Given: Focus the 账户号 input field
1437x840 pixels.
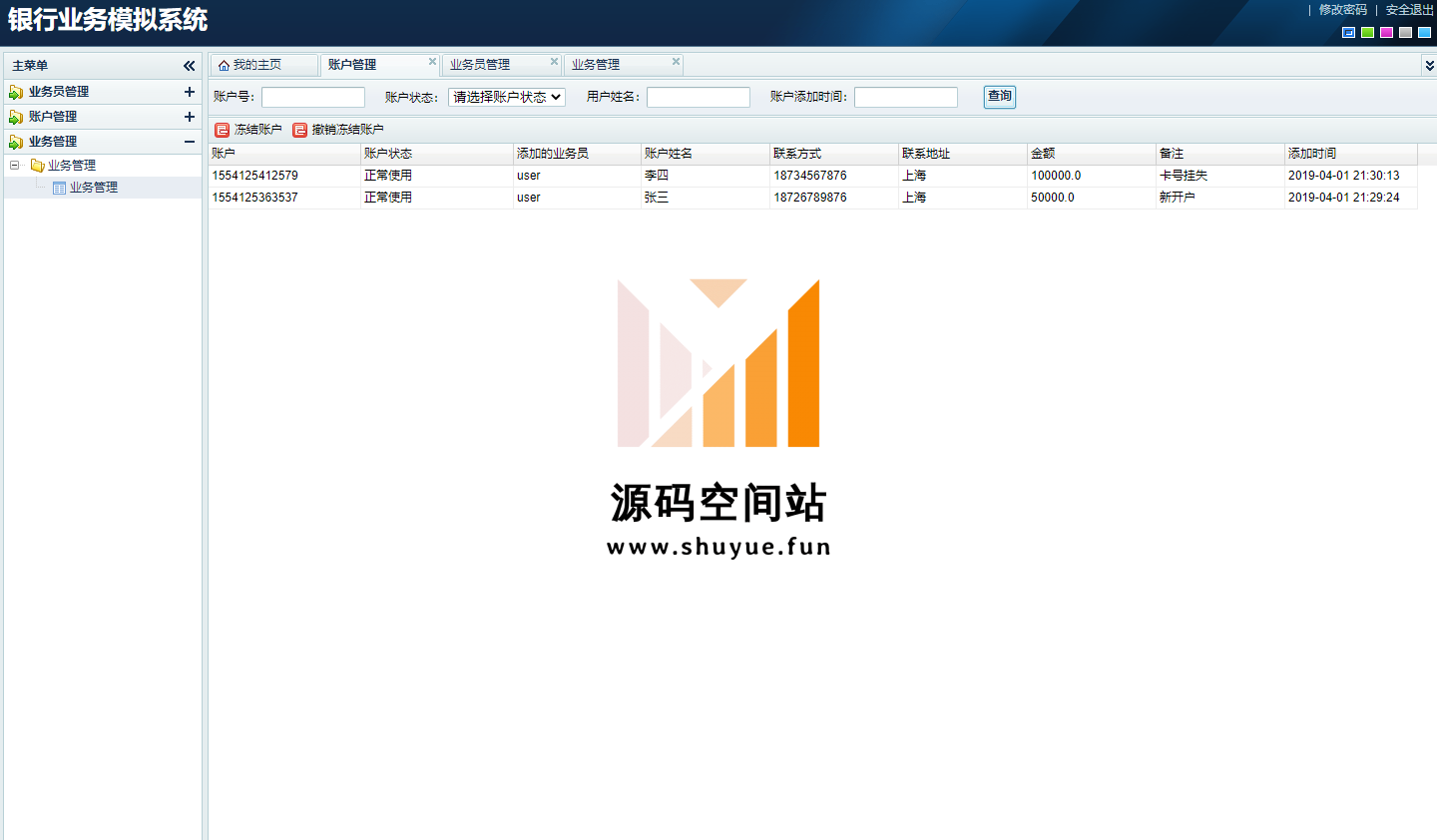Looking at the screenshot, I should [x=313, y=97].
